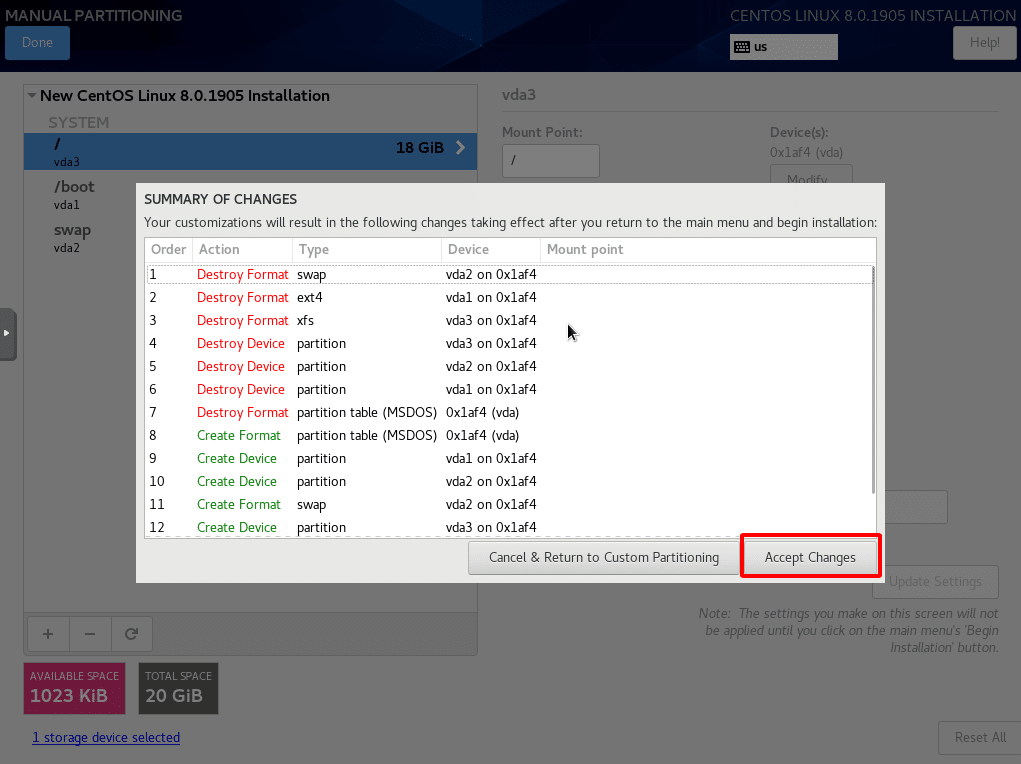
Task: Click the Type column header
Action: [x=367, y=249]
